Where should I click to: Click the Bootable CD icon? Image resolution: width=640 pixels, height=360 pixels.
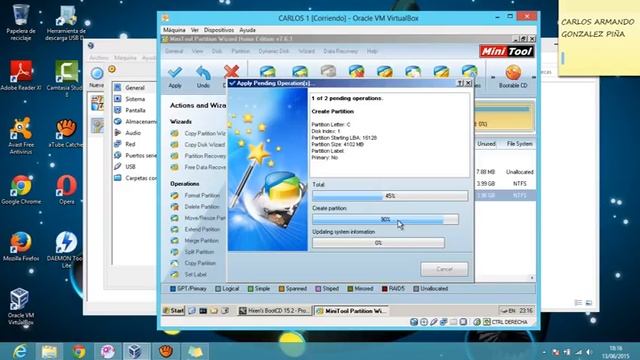click(x=513, y=73)
